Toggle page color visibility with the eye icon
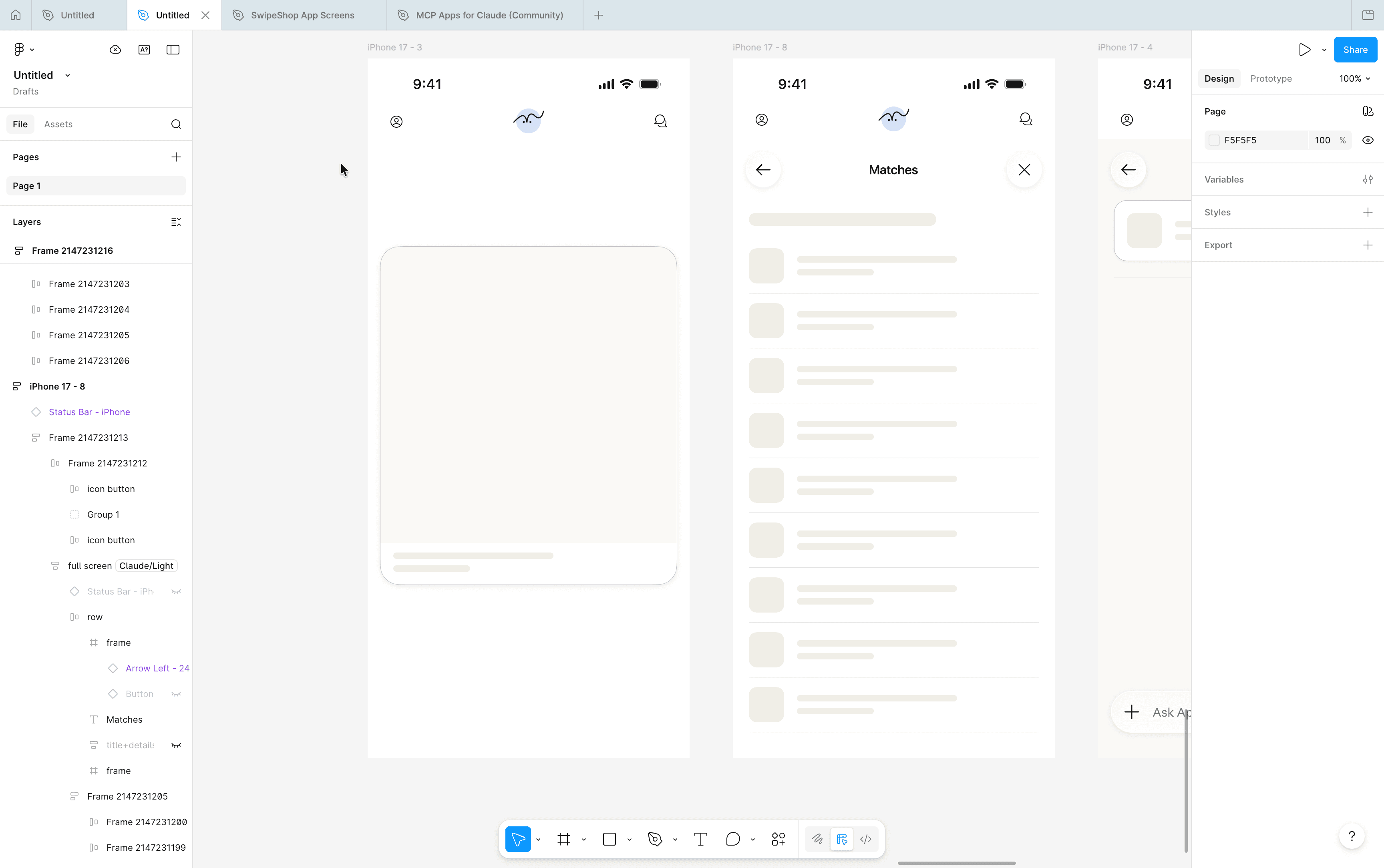Screen dimensions: 1384x868 tap(1368, 139)
